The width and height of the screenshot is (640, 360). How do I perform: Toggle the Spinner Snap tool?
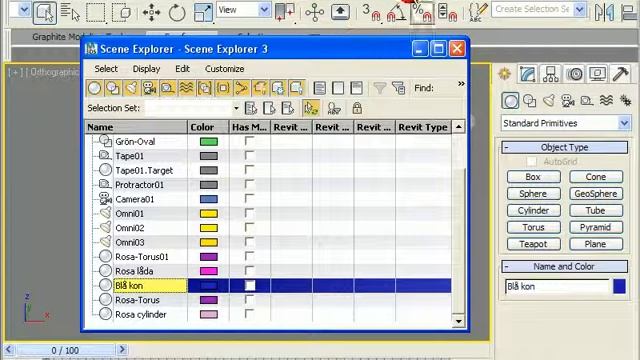point(447,12)
